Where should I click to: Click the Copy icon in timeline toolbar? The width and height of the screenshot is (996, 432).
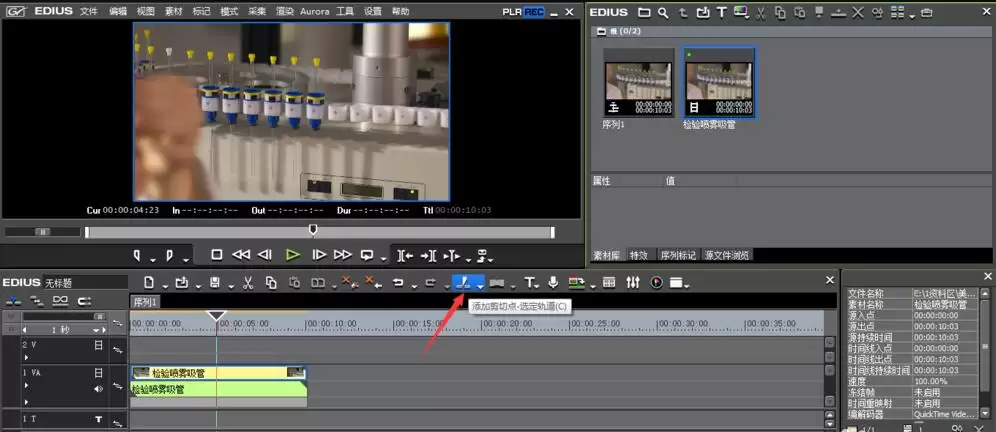tap(271, 283)
